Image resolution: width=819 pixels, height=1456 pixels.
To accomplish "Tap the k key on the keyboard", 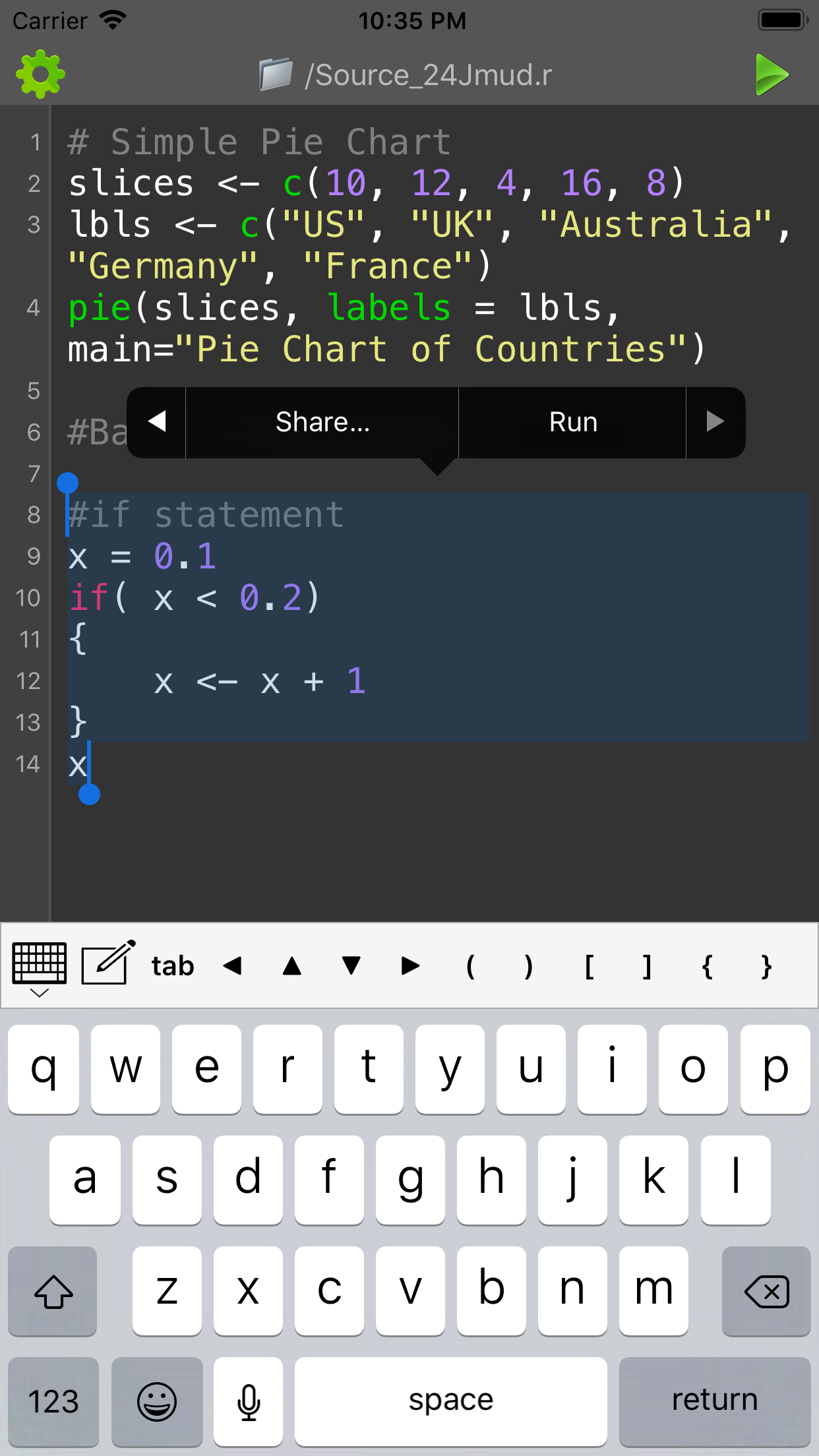I will [653, 1180].
